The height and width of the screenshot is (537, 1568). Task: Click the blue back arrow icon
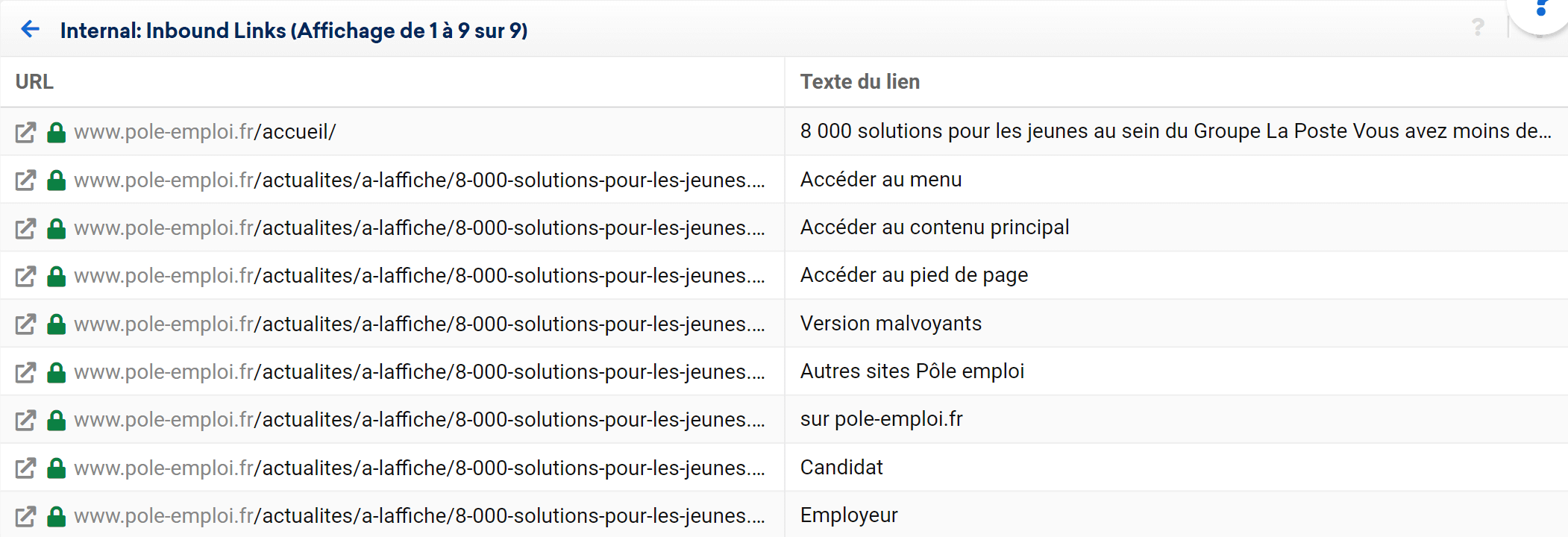pos(30,29)
